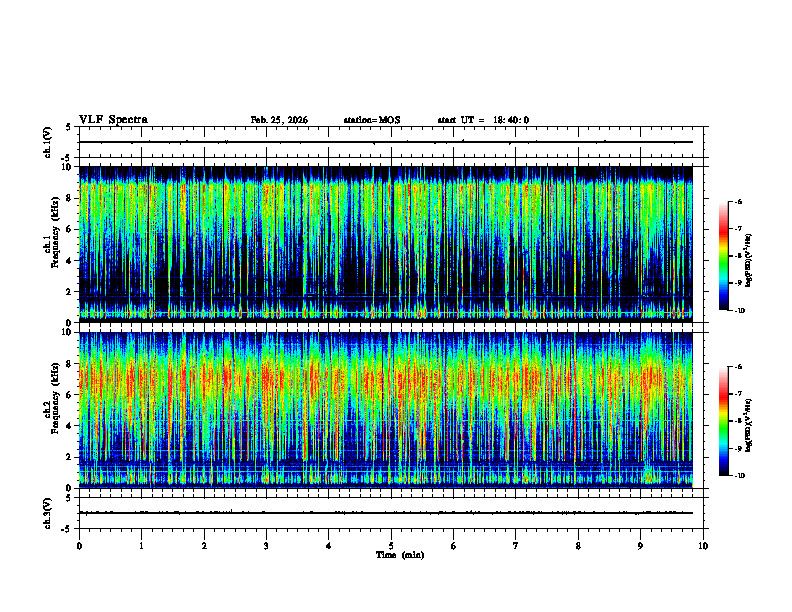Click the time axis tick label "5"
This screenshot has width=792, height=612.
(x=391, y=546)
